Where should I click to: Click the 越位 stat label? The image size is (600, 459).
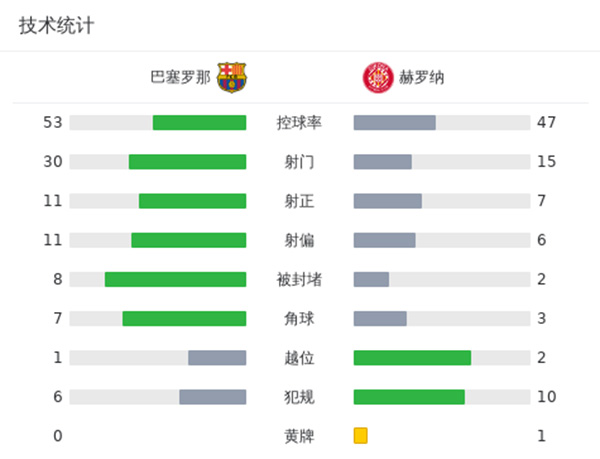pyautogui.click(x=299, y=358)
